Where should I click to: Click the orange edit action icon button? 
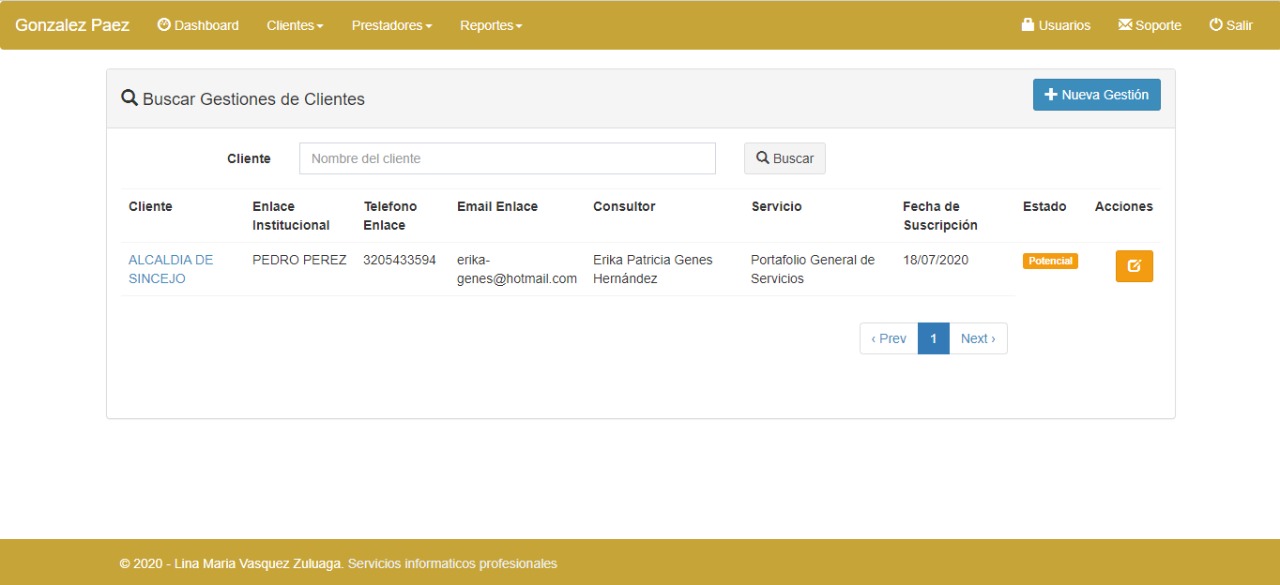1134,266
